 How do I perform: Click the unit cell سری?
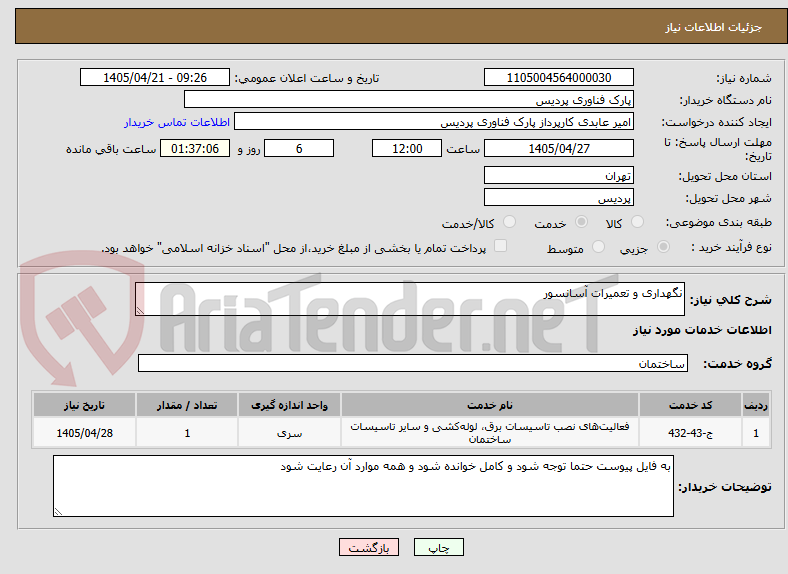289,432
